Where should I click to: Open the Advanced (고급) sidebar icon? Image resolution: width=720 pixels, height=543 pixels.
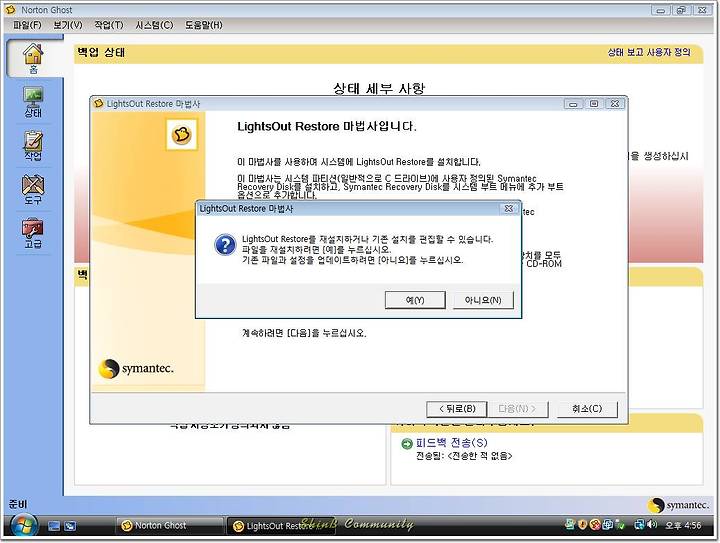click(x=33, y=233)
